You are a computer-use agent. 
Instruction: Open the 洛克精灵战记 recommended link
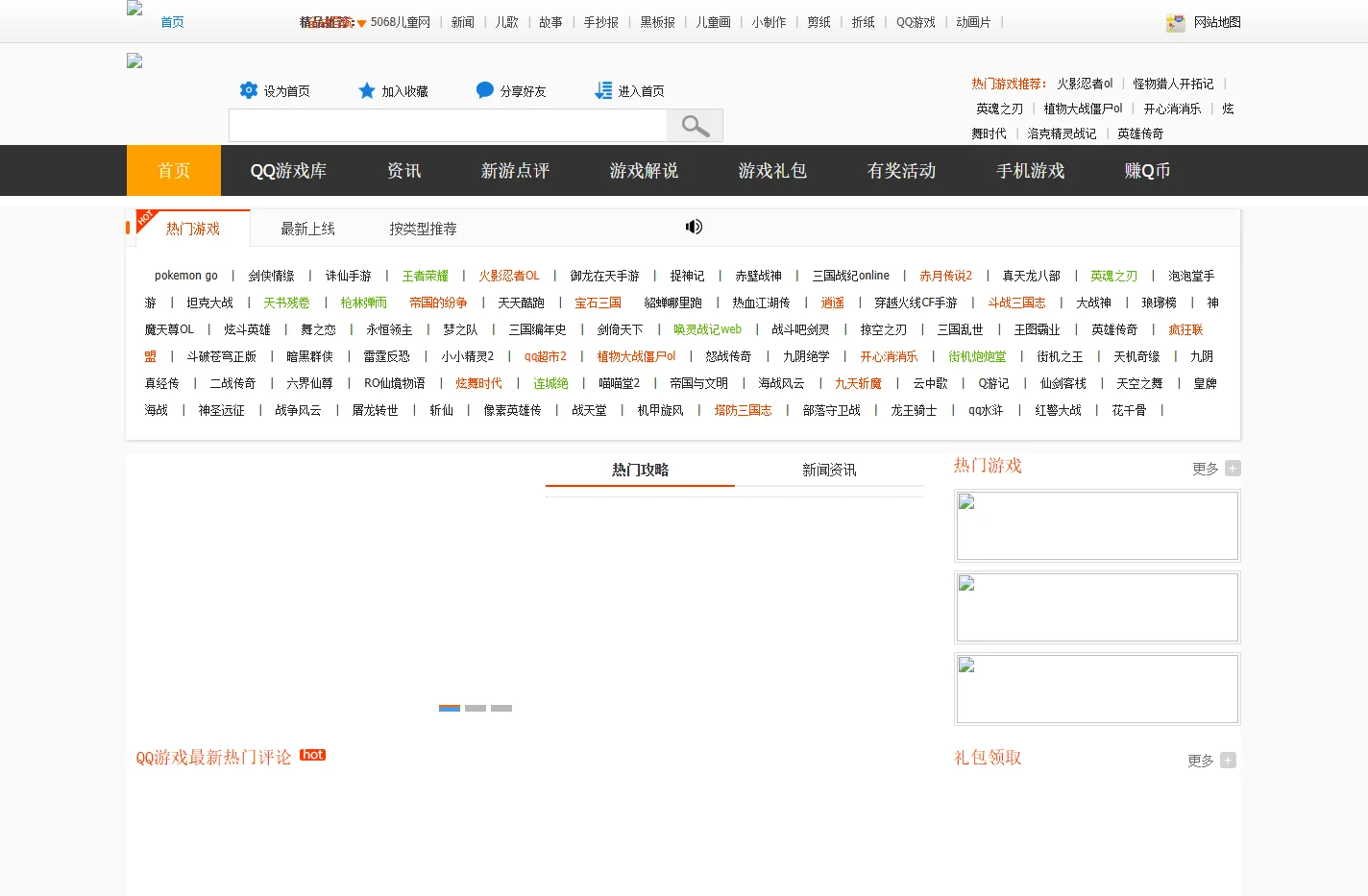(1062, 133)
